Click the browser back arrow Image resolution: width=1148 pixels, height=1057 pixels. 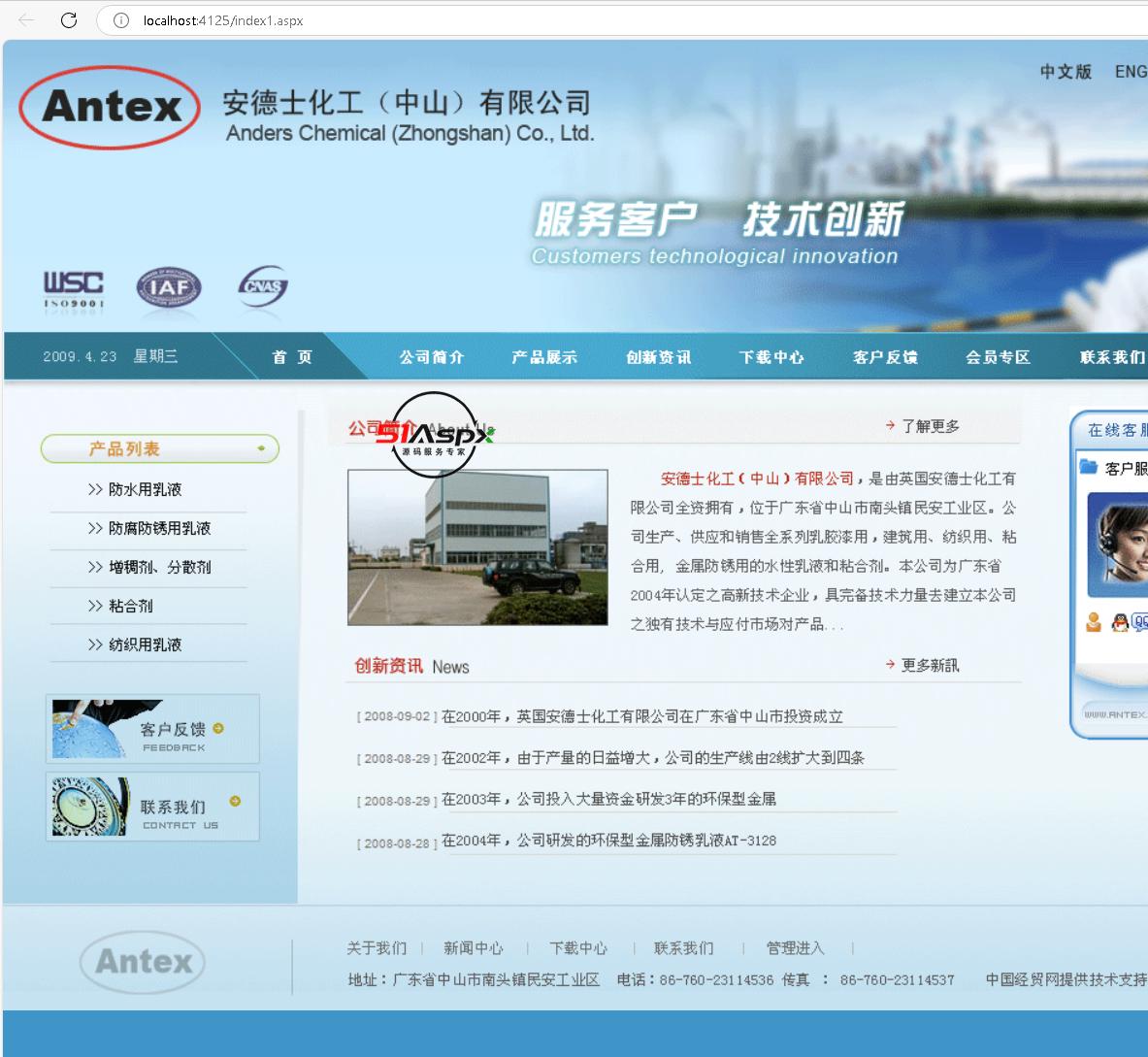pyautogui.click(x=26, y=20)
